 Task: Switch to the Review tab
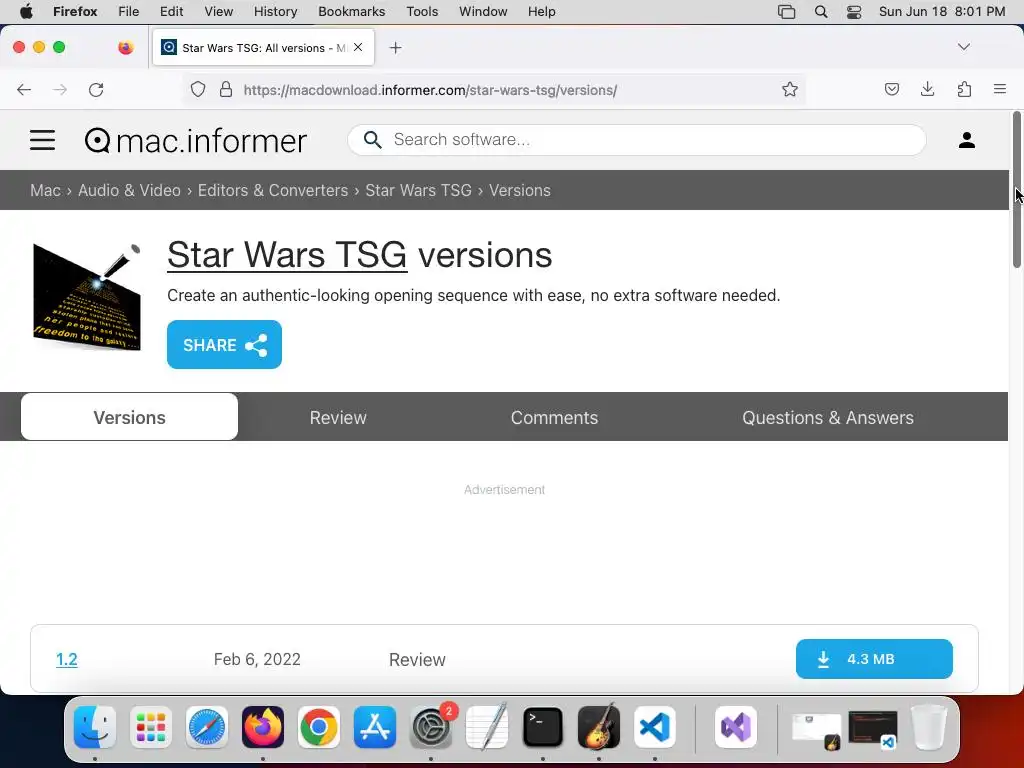(338, 417)
